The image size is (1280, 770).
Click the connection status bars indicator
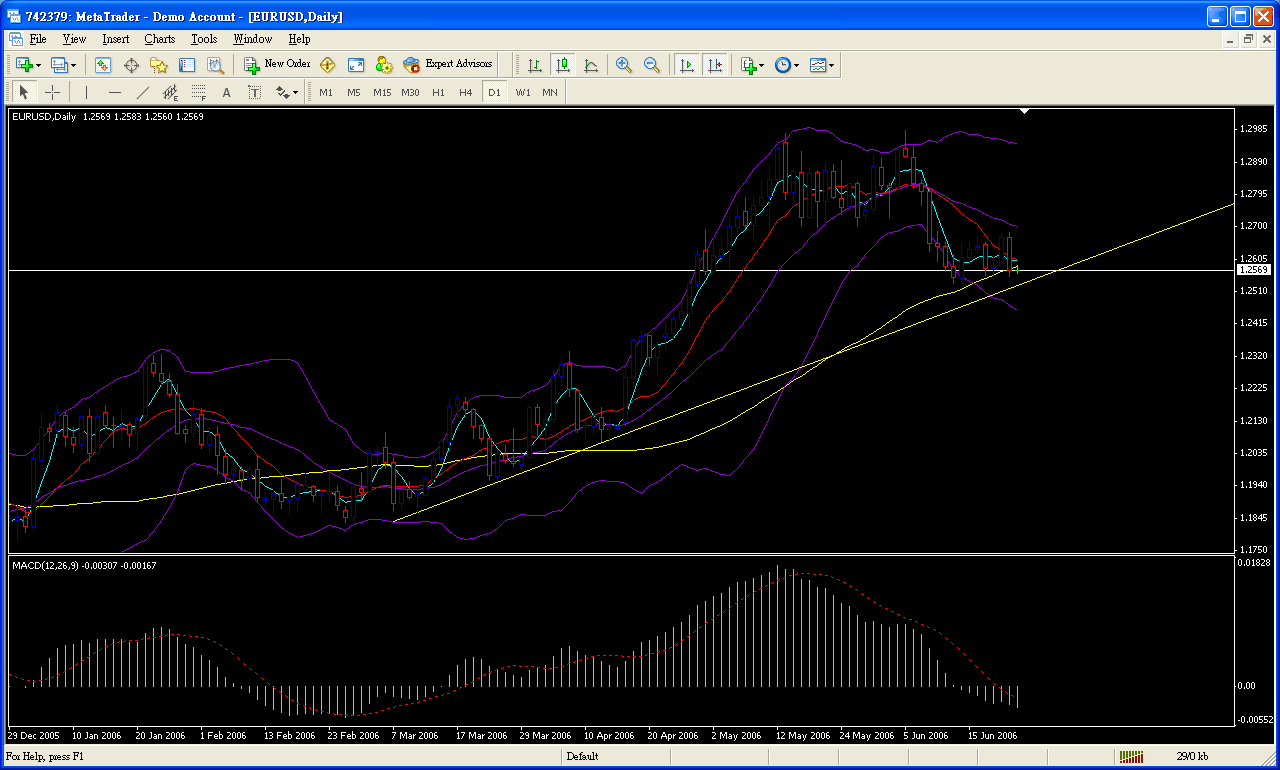point(1131,757)
